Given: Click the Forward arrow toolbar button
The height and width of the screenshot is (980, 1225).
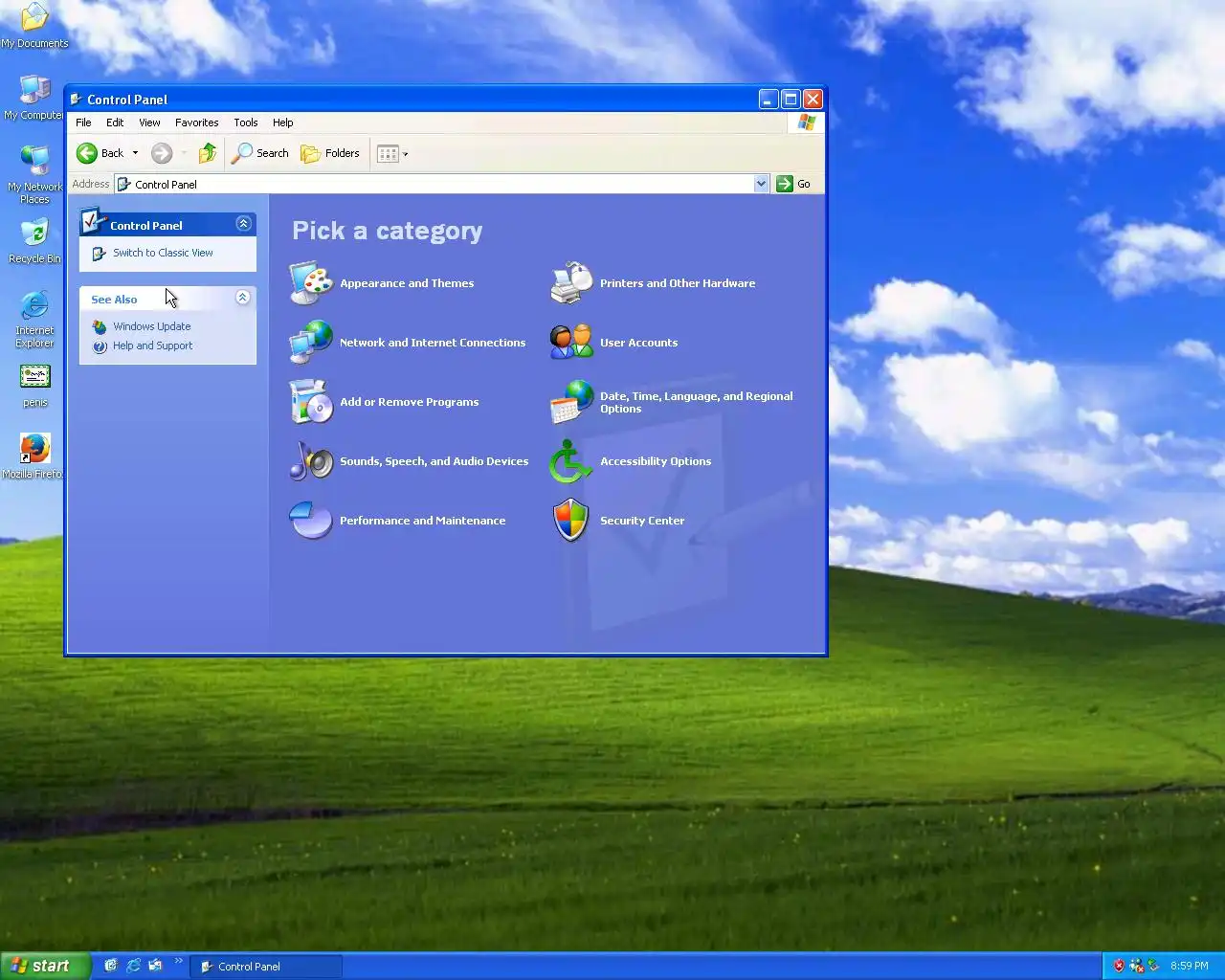Looking at the screenshot, I should [x=162, y=153].
